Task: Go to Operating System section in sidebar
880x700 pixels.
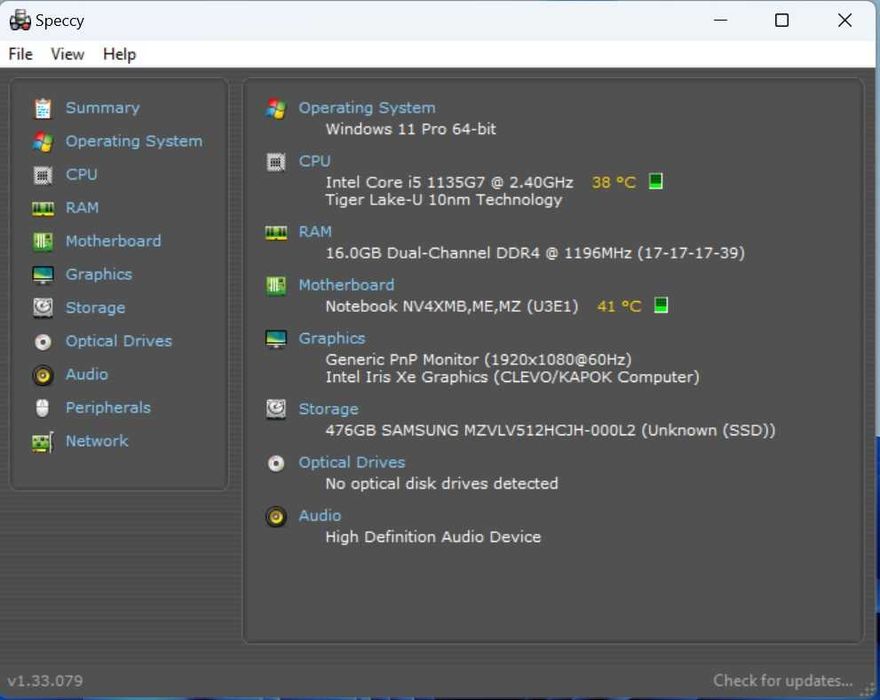Action: pyautogui.click(x=134, y=141)
